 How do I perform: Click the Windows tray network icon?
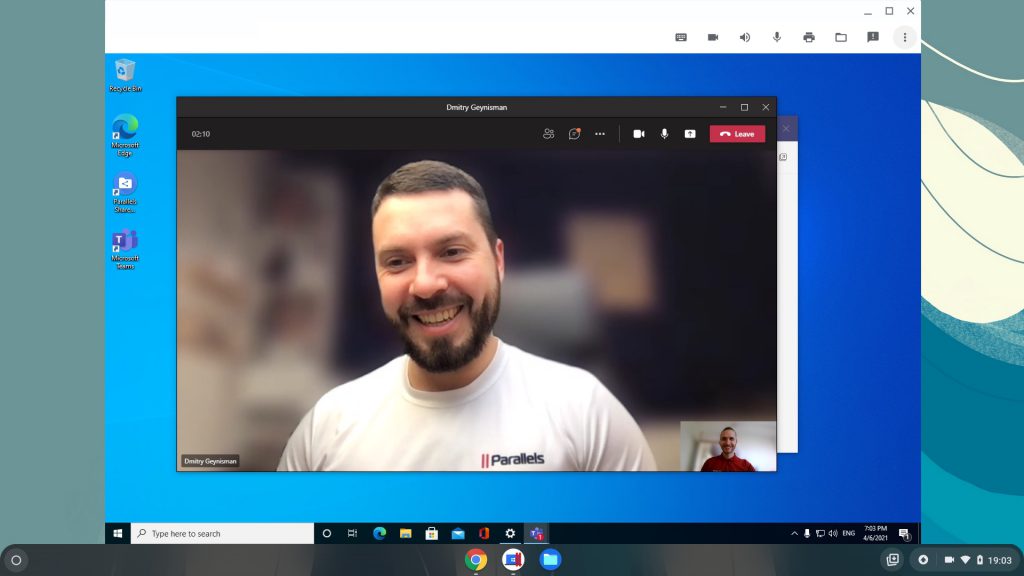pos(820,534)
